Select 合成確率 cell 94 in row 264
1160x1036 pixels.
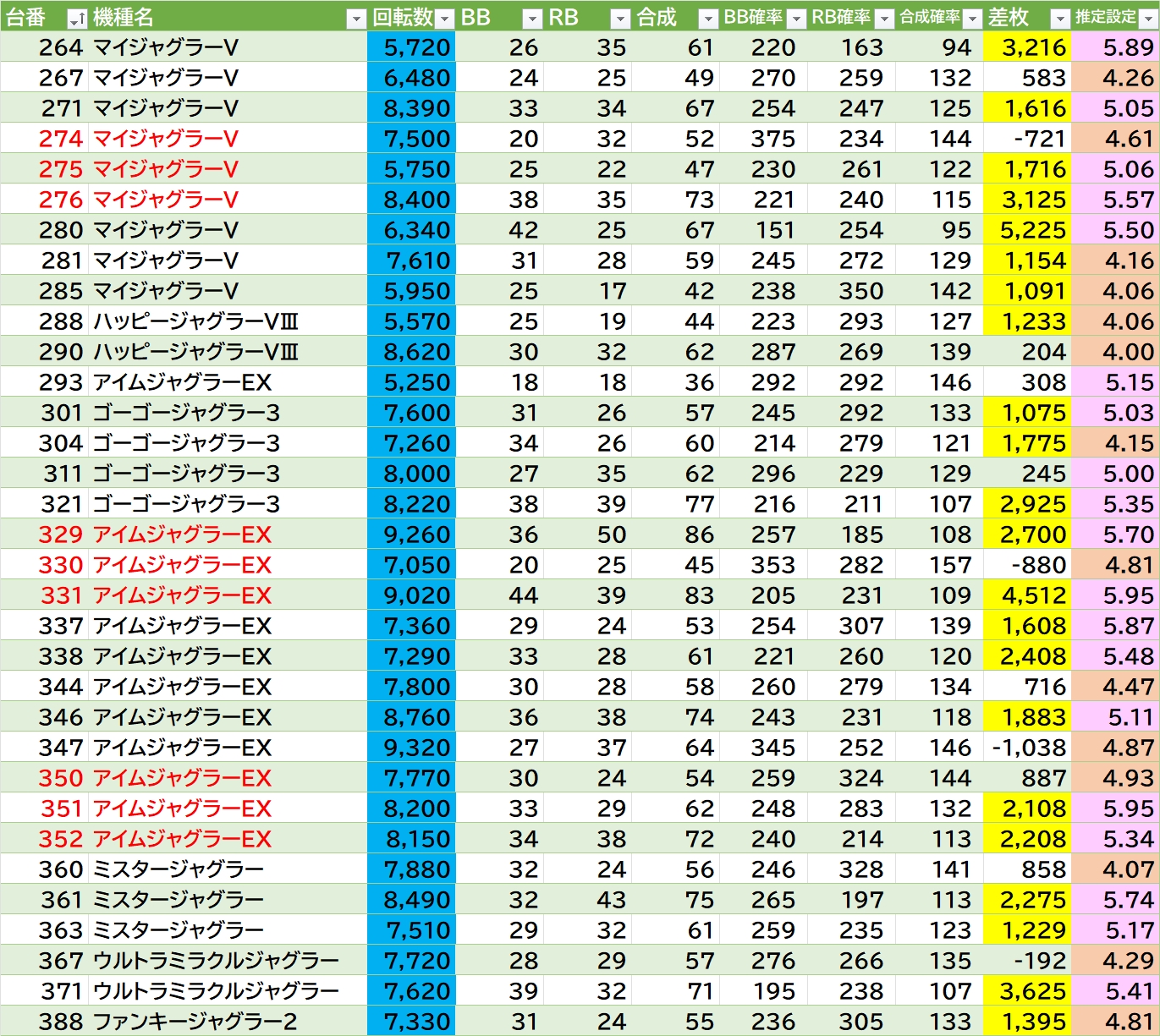coord(939,47)
